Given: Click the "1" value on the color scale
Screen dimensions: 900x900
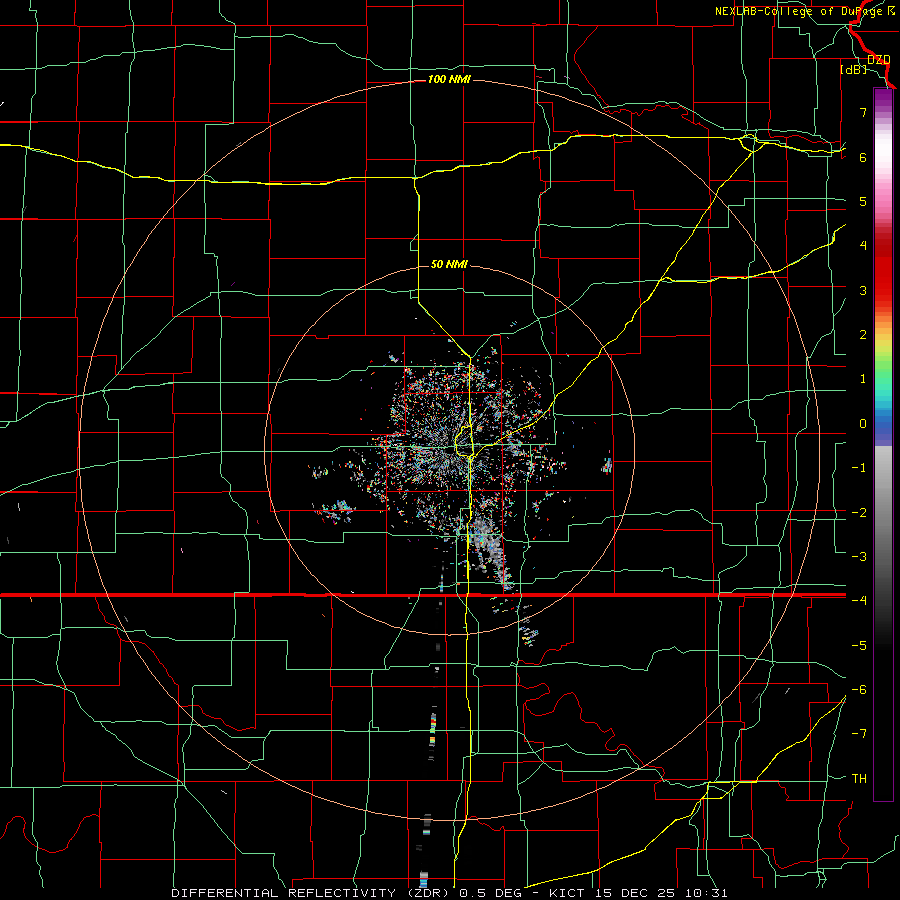Looking at the screenshot, I should coord(863,379).
